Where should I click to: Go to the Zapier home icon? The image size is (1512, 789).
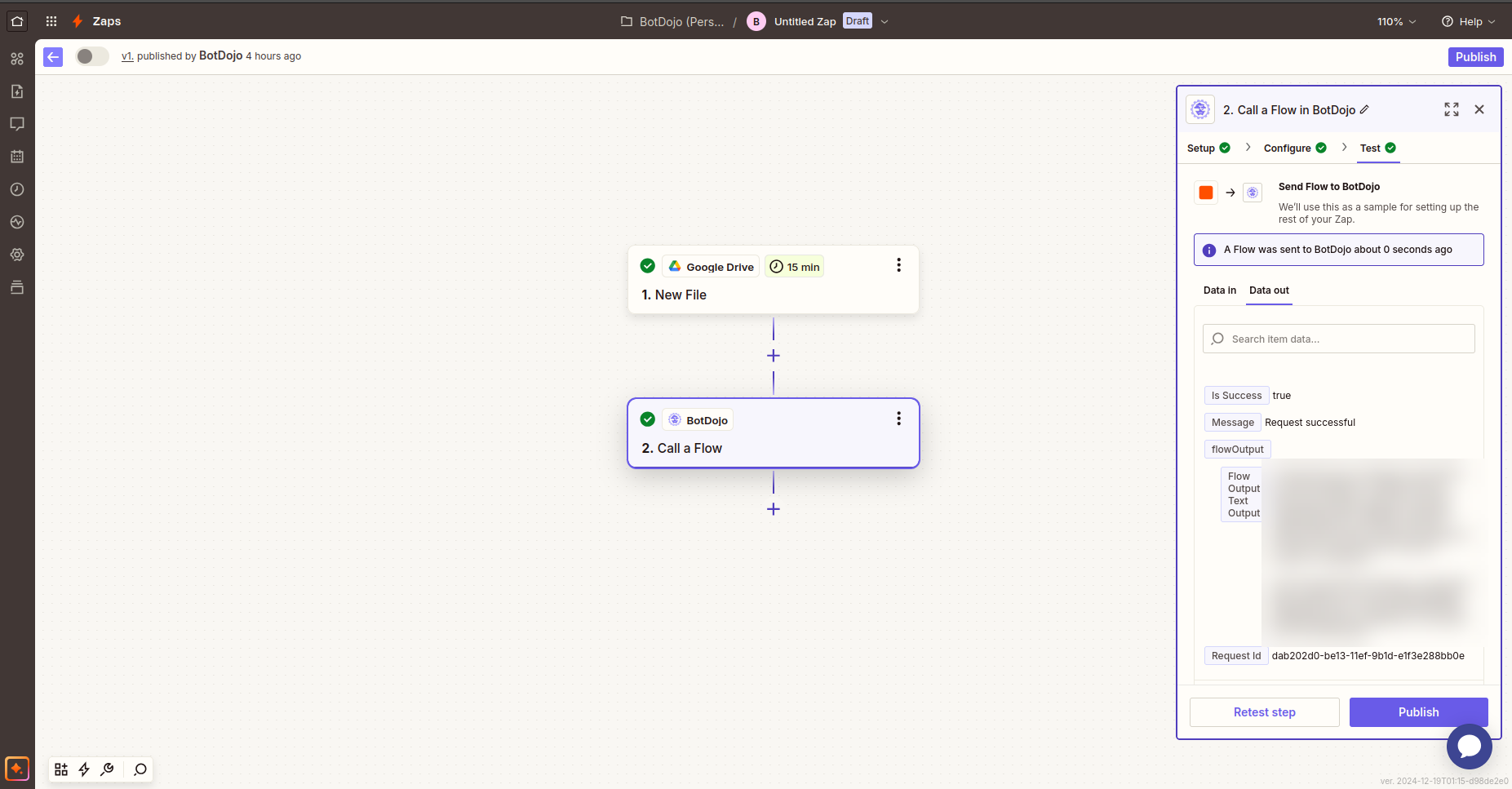17,21
